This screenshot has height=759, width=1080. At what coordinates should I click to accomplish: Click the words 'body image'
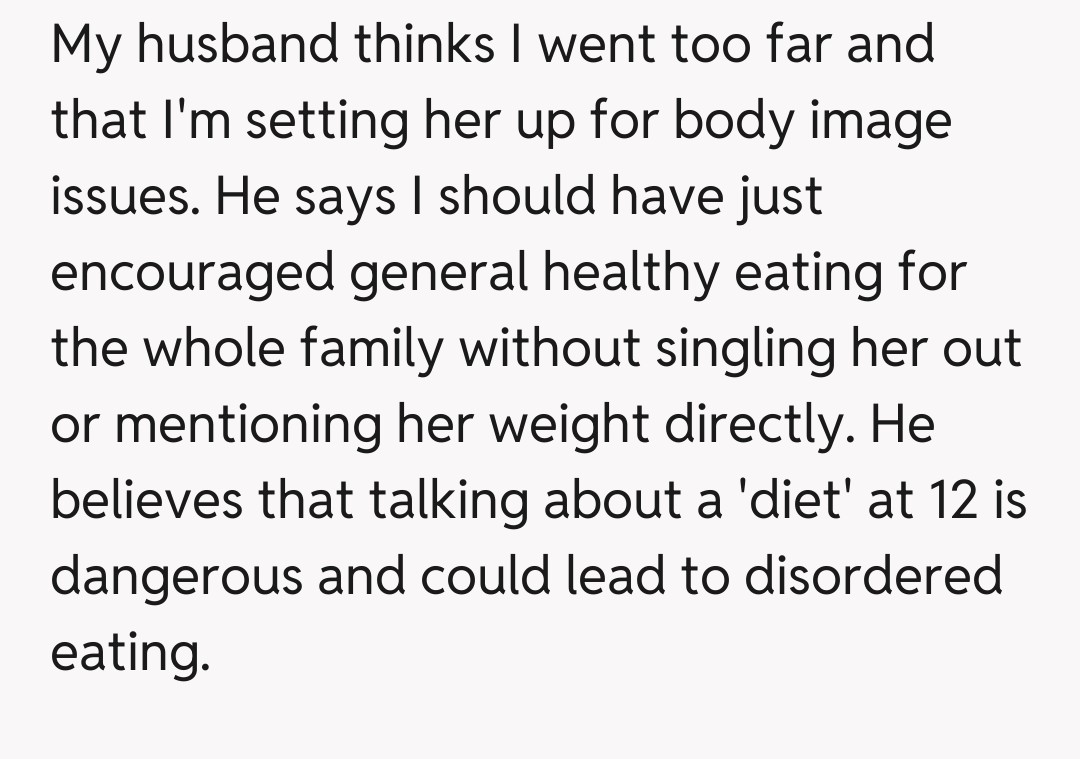812,121
